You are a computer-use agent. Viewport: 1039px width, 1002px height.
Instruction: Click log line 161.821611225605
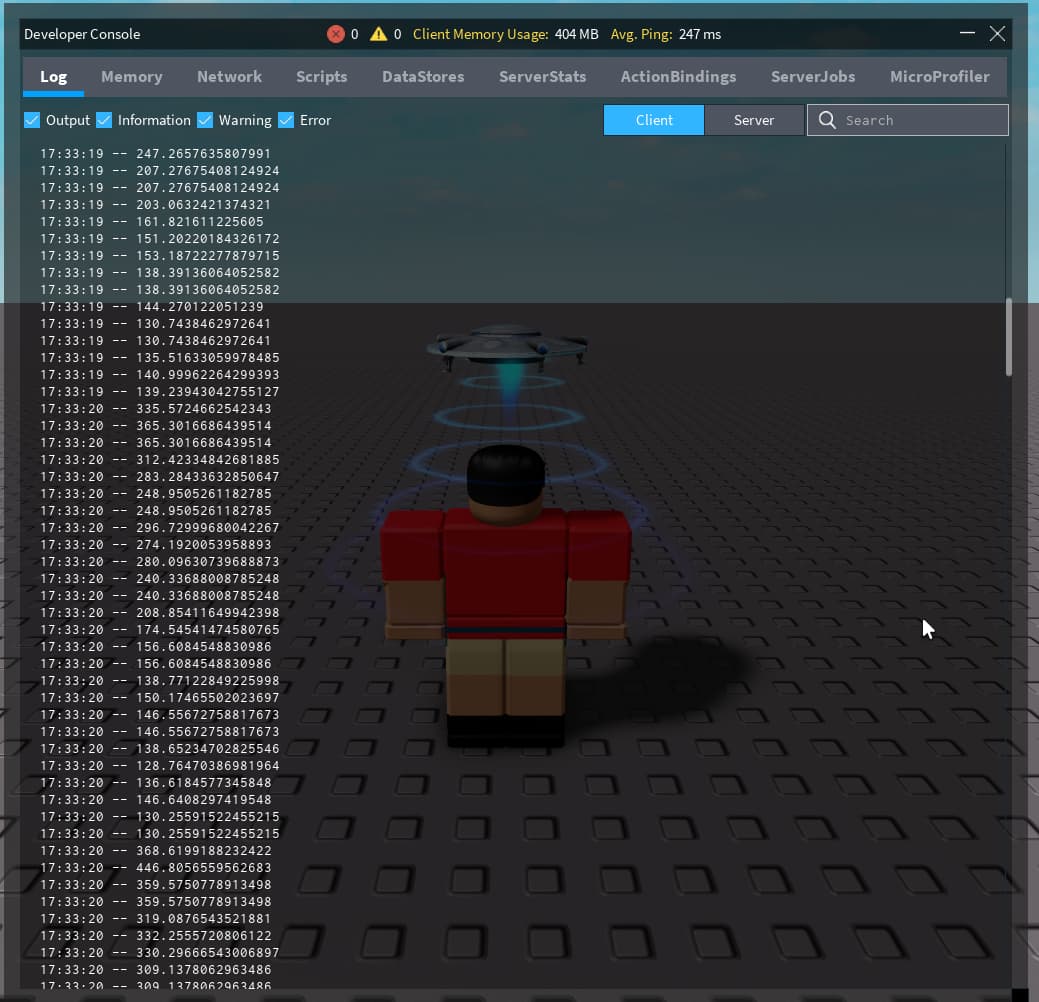152,221
